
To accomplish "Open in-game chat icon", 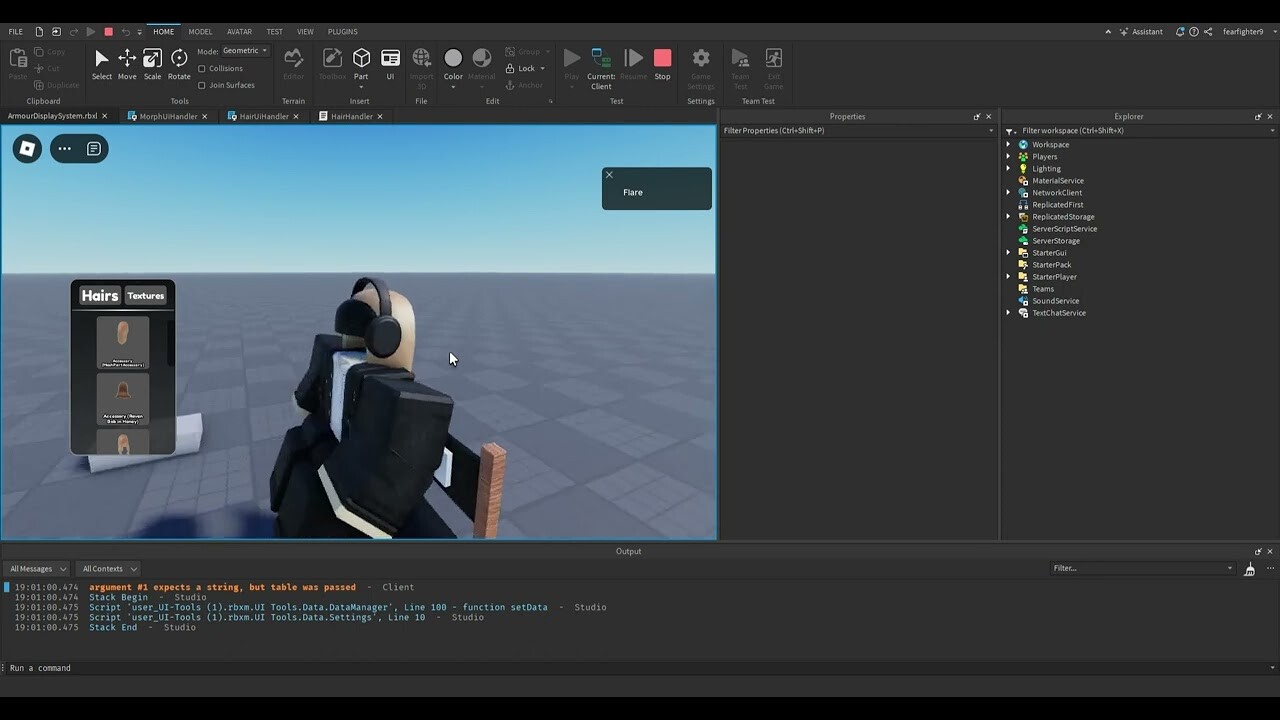I will [x=94, y=149].
